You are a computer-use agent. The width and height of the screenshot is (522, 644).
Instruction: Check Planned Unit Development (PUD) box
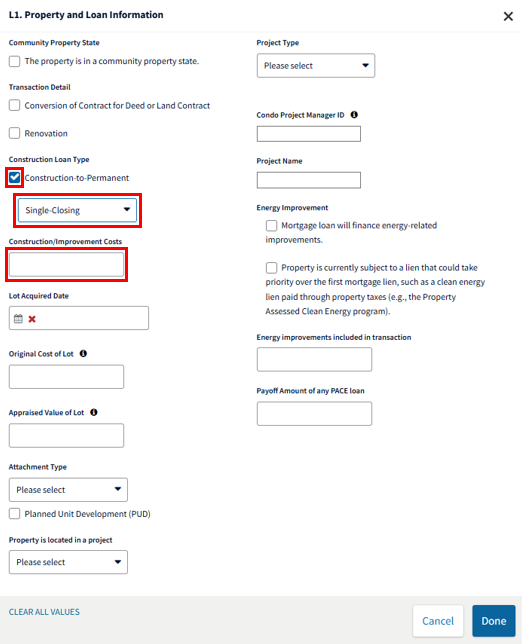point(14,514)
